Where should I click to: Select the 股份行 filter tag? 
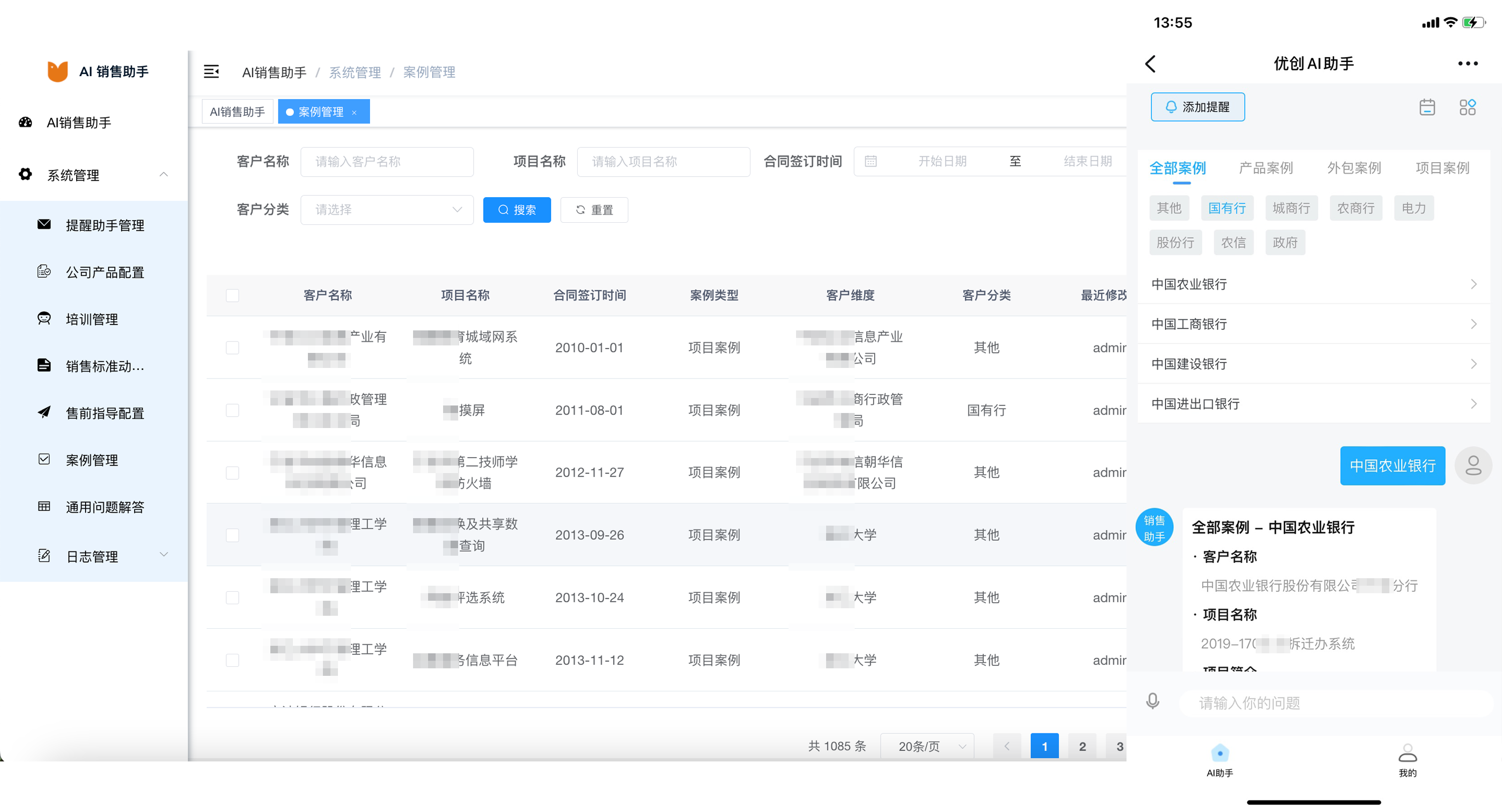1176,242
